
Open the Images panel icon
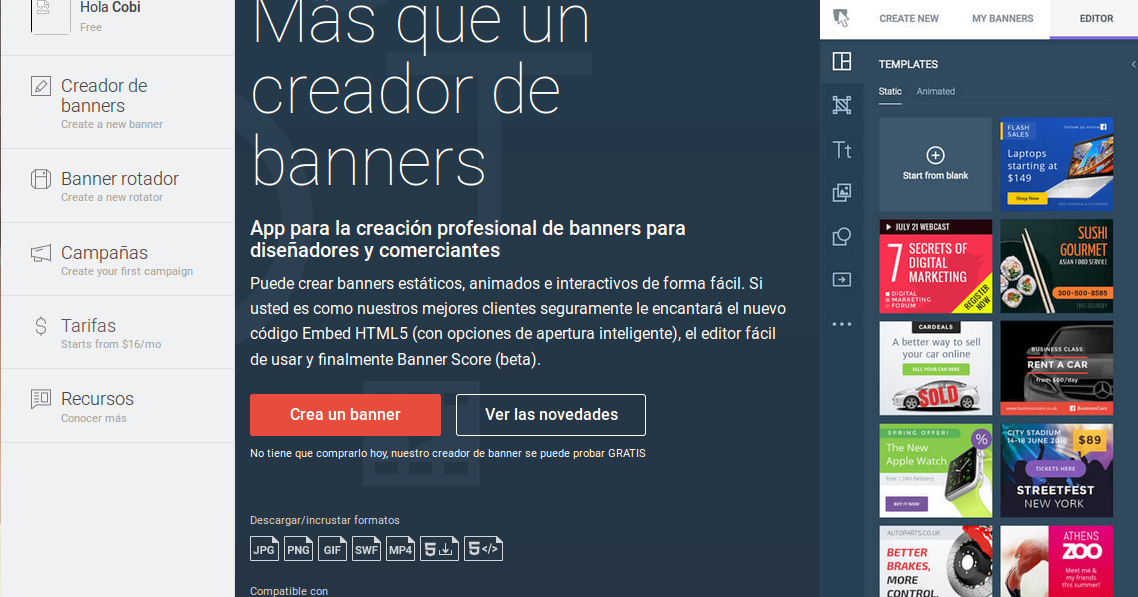coord(841,193)
